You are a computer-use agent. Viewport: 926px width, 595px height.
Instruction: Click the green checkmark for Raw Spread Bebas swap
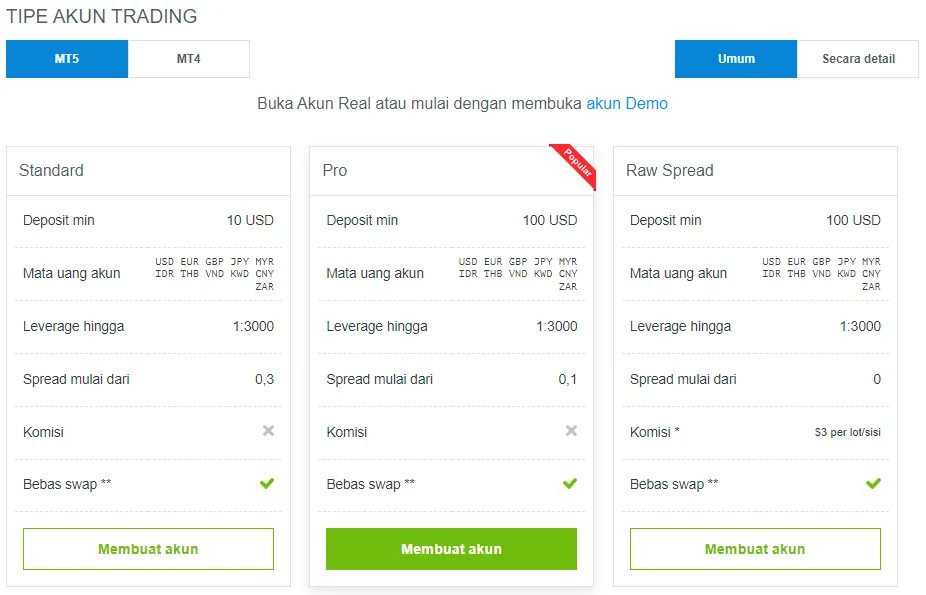pyautogui.click(x=873, y=483)
